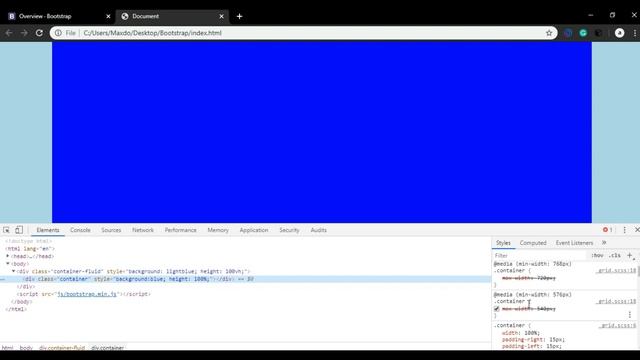The height and width of the screenshot is (360, 640).
Task: Close the DevTools panel
Action: 637,230
